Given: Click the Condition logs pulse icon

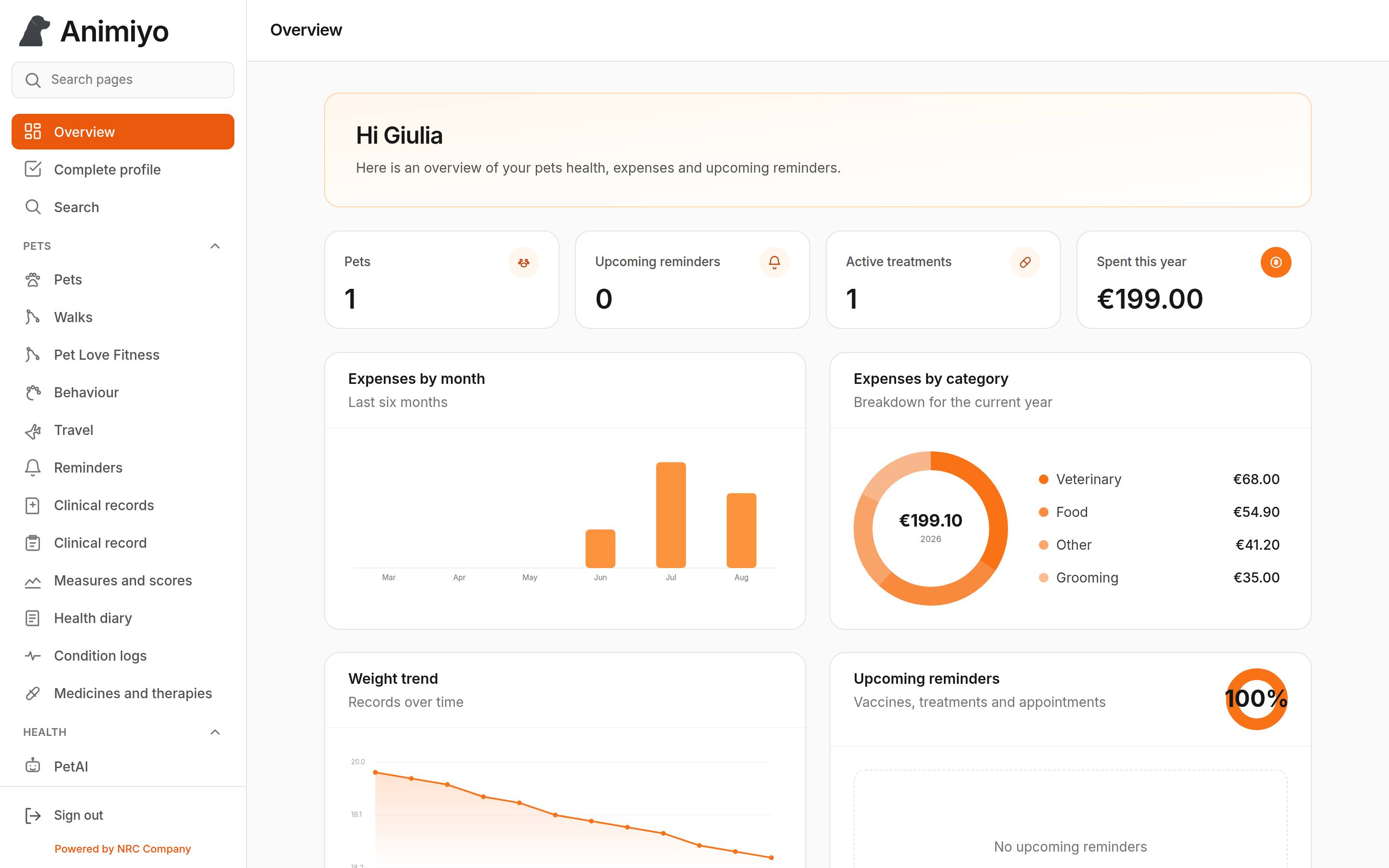Looking at the screenshot, I should (x=33, y=656).
